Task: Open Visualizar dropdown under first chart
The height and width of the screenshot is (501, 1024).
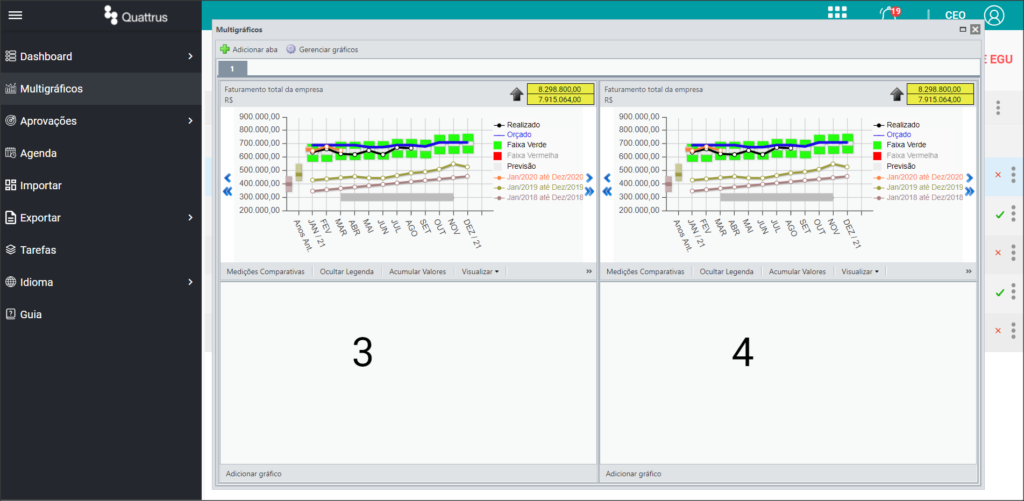Action: point(480,271)
